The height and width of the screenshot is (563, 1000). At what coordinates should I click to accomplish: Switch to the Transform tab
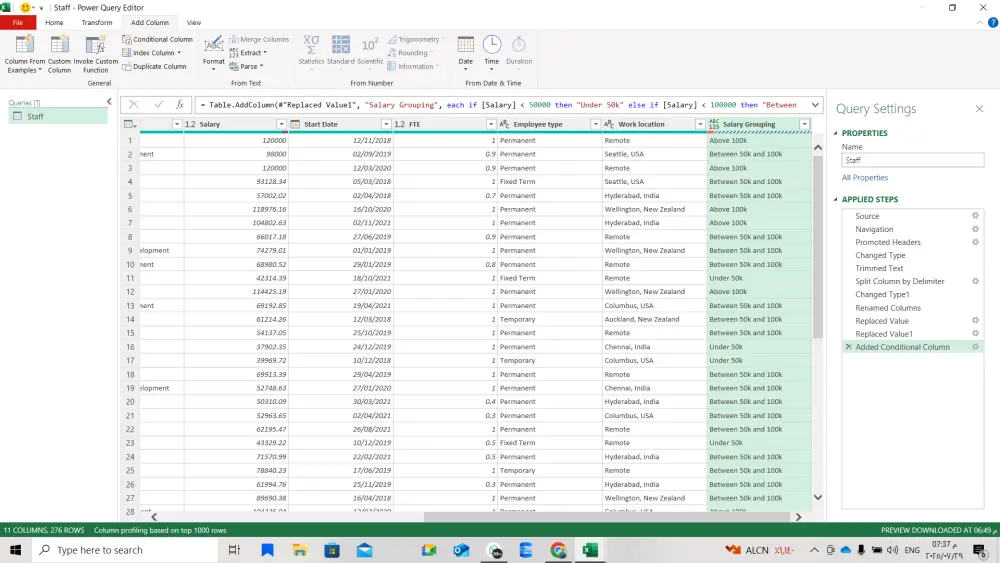coord(97,22)
